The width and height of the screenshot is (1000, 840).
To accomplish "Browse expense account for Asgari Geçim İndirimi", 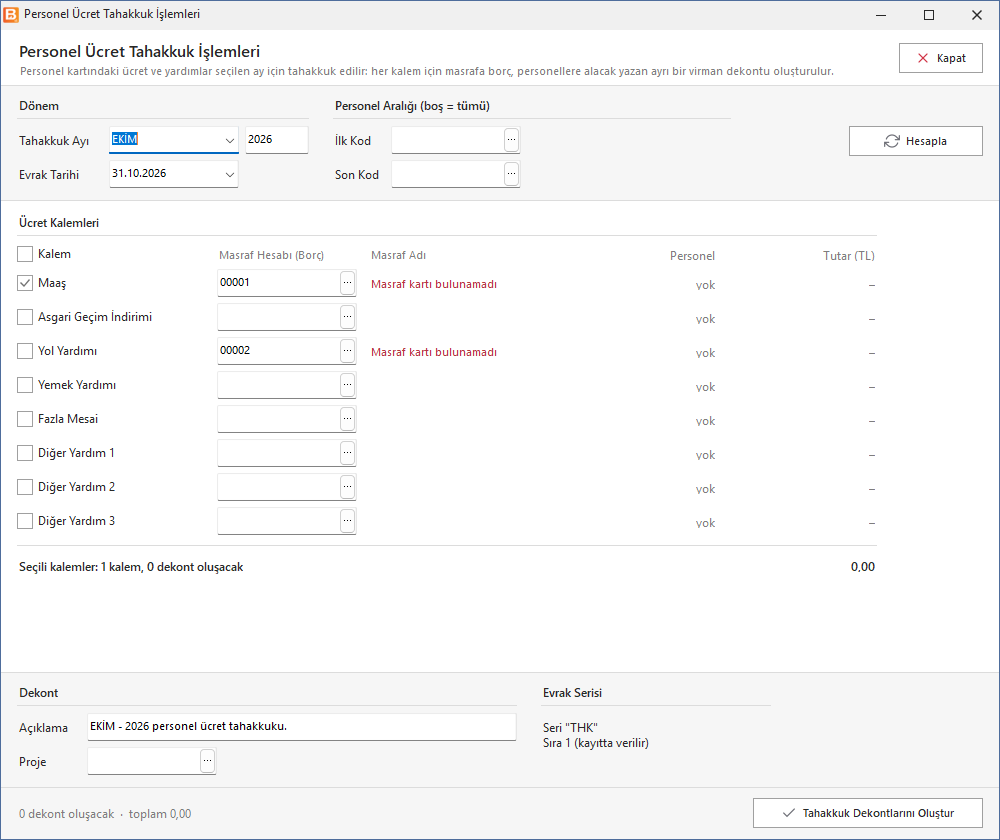I will tap(347, 316).
